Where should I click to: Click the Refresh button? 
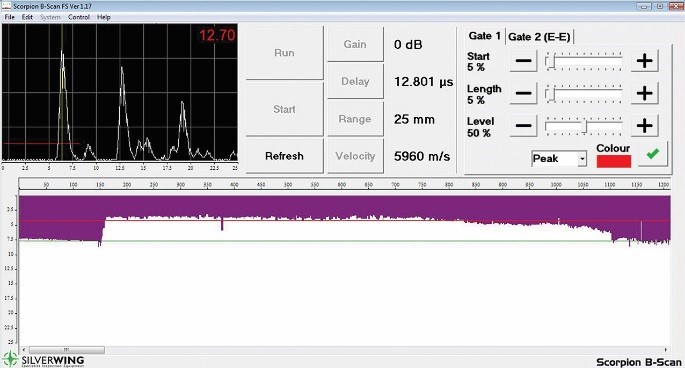tap(284, 156)
